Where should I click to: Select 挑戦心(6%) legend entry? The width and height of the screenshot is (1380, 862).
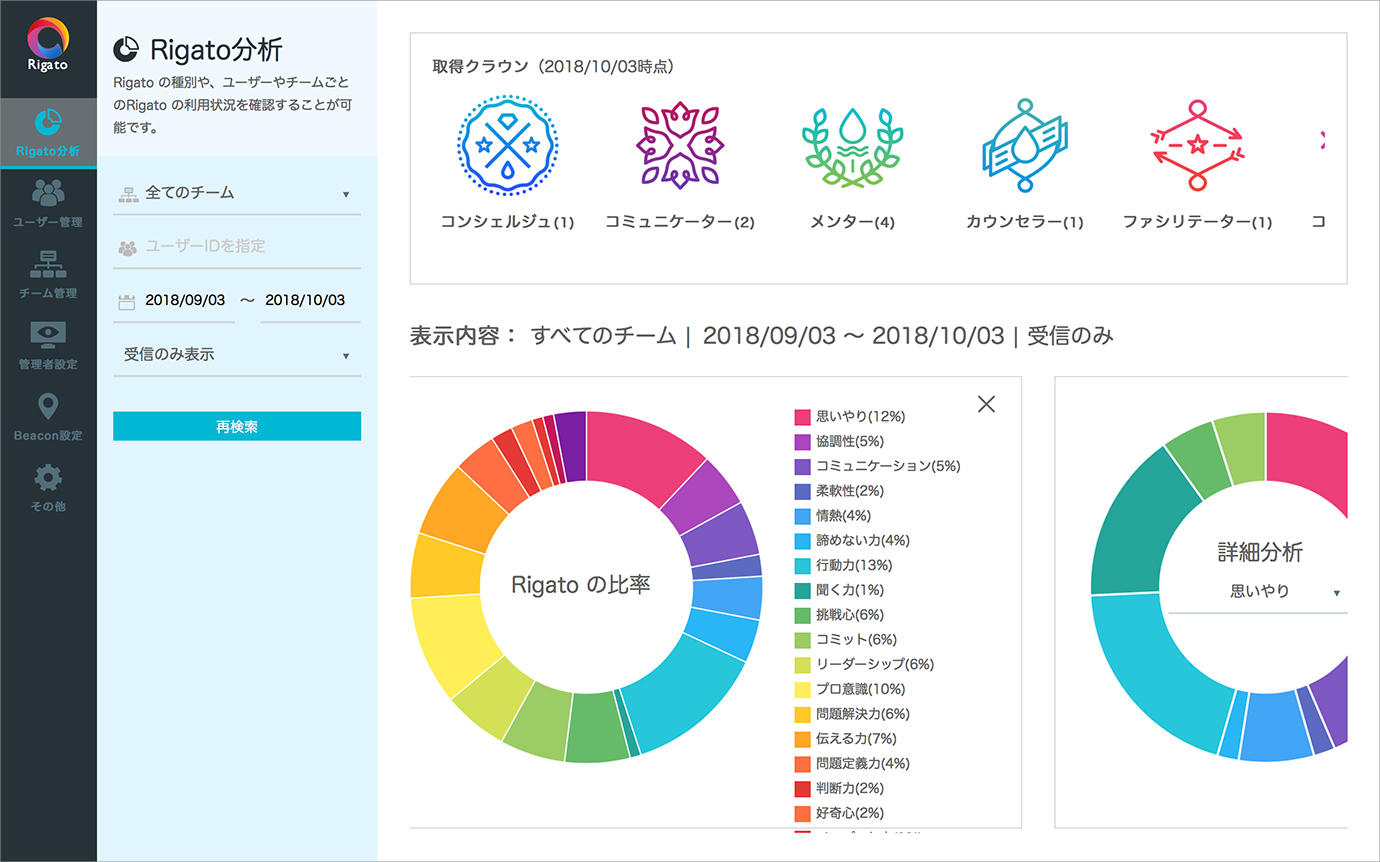839,615
